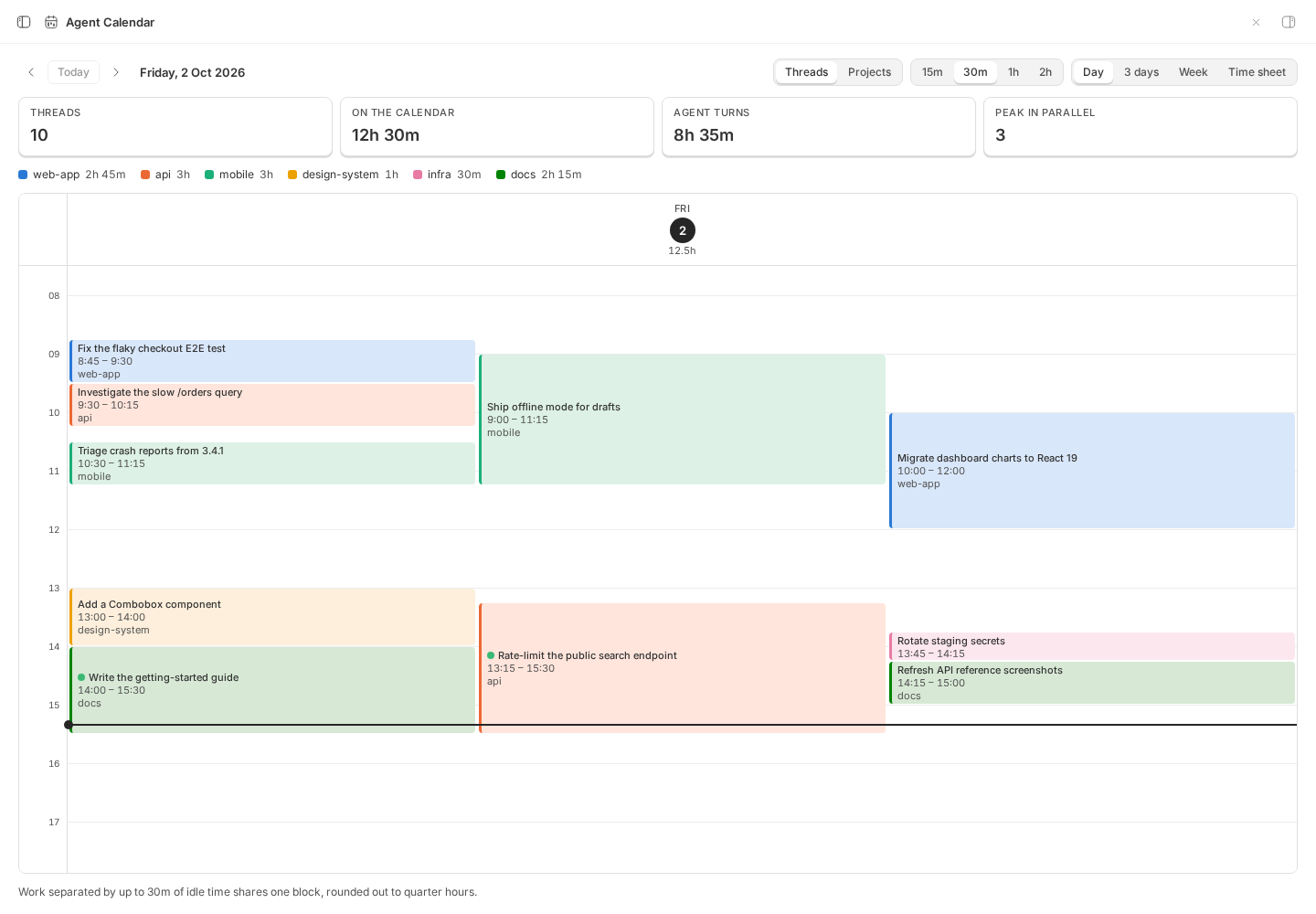Open Add a Combobox component event
1316x914 pixels.
272,617
